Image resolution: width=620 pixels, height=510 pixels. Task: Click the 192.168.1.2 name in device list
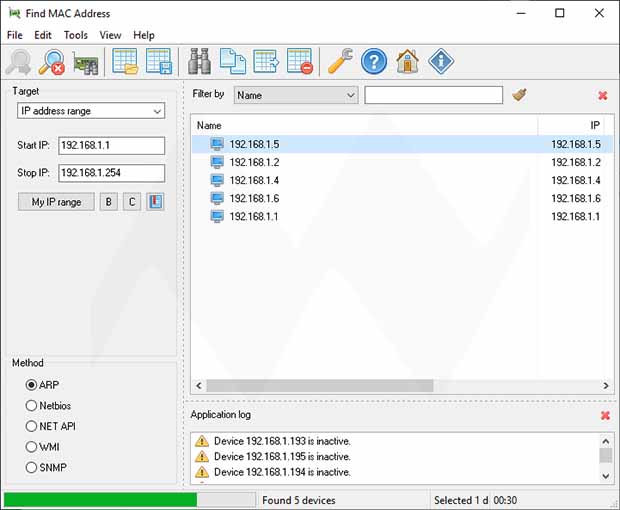(254, 162)
